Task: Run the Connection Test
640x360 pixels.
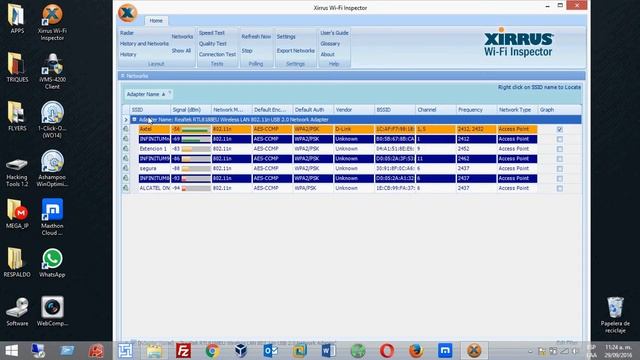Action: coord(218,54)
